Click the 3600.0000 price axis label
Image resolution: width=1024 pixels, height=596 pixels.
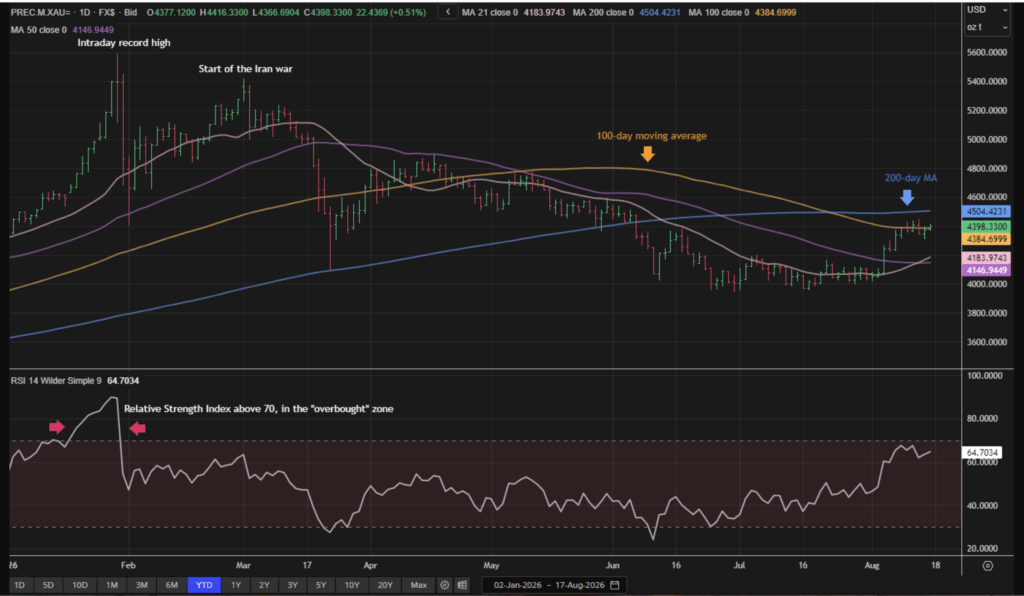[x=987, y=342]
